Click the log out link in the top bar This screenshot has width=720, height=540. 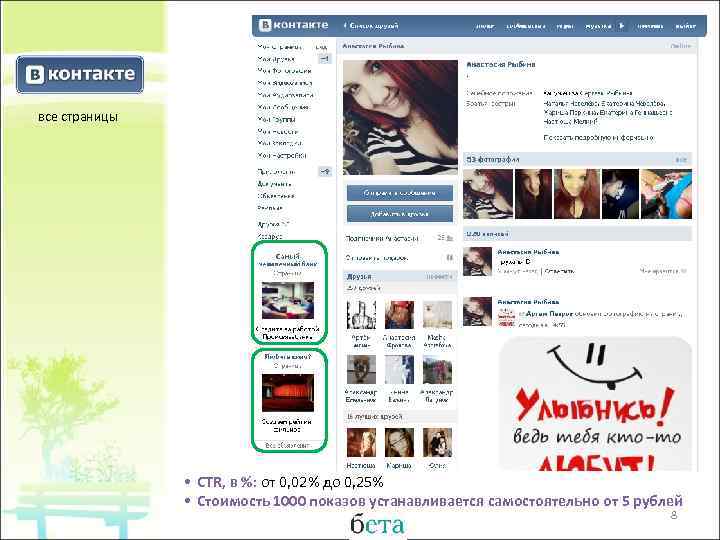pyautogui.click(x=685, y=26)
